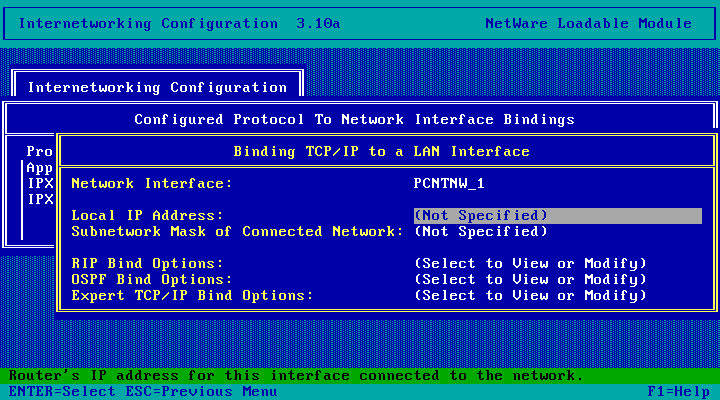
Task: Click the F1=Help key hint
Action: pos(679,392)
